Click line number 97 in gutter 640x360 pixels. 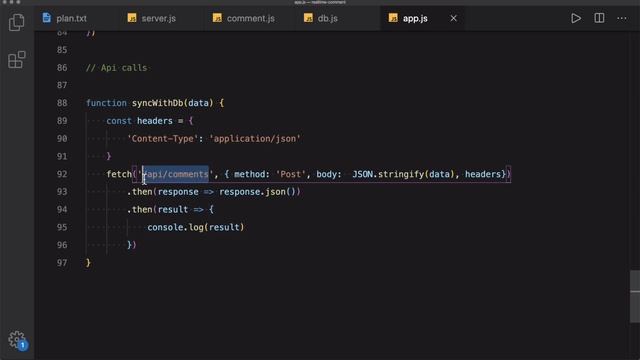pos(62,262)
